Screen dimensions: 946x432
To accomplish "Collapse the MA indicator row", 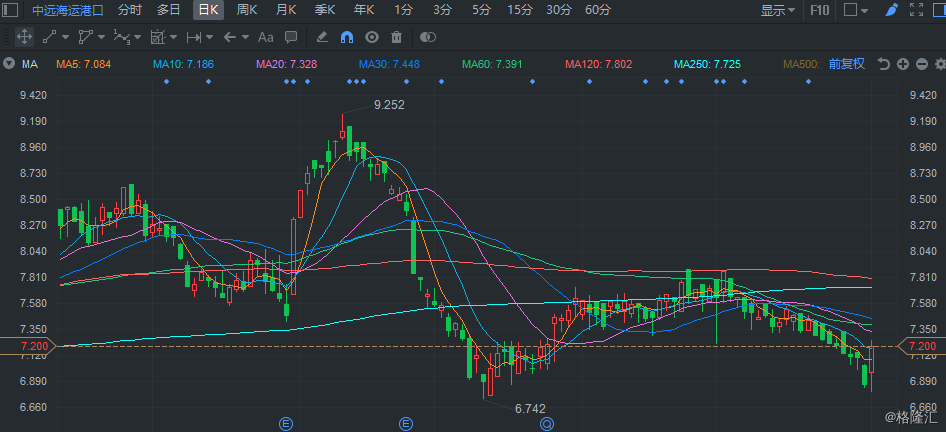I will (x=9, y=64).
